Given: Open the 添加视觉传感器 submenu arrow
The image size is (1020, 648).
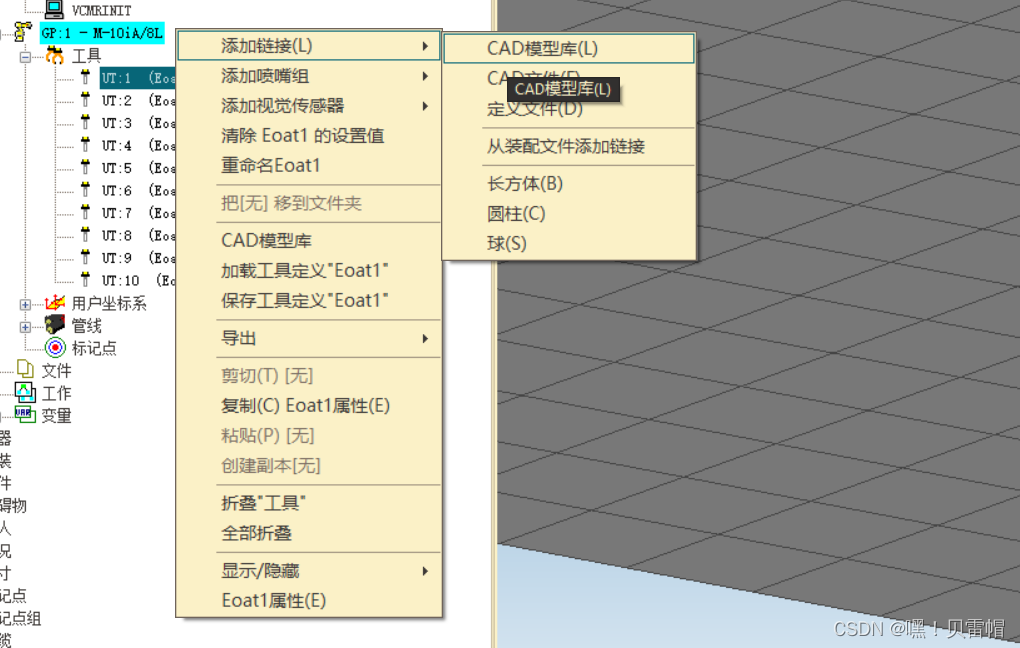Looking at the screenshot, I should tap(425, 106).
